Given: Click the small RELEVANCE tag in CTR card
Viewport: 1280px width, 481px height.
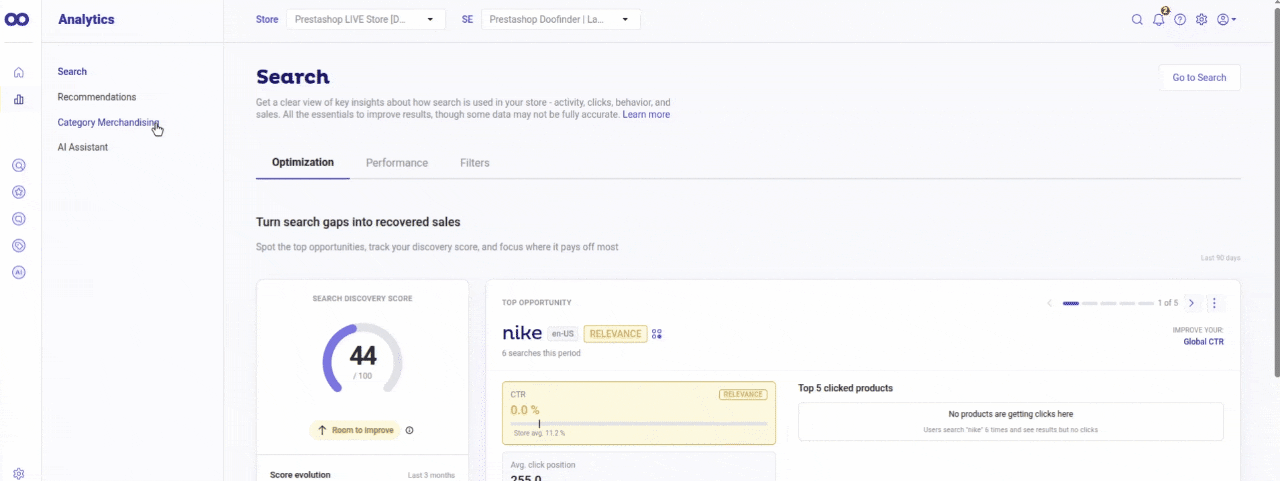Looking at the screenshot, I should click(743, 394).
